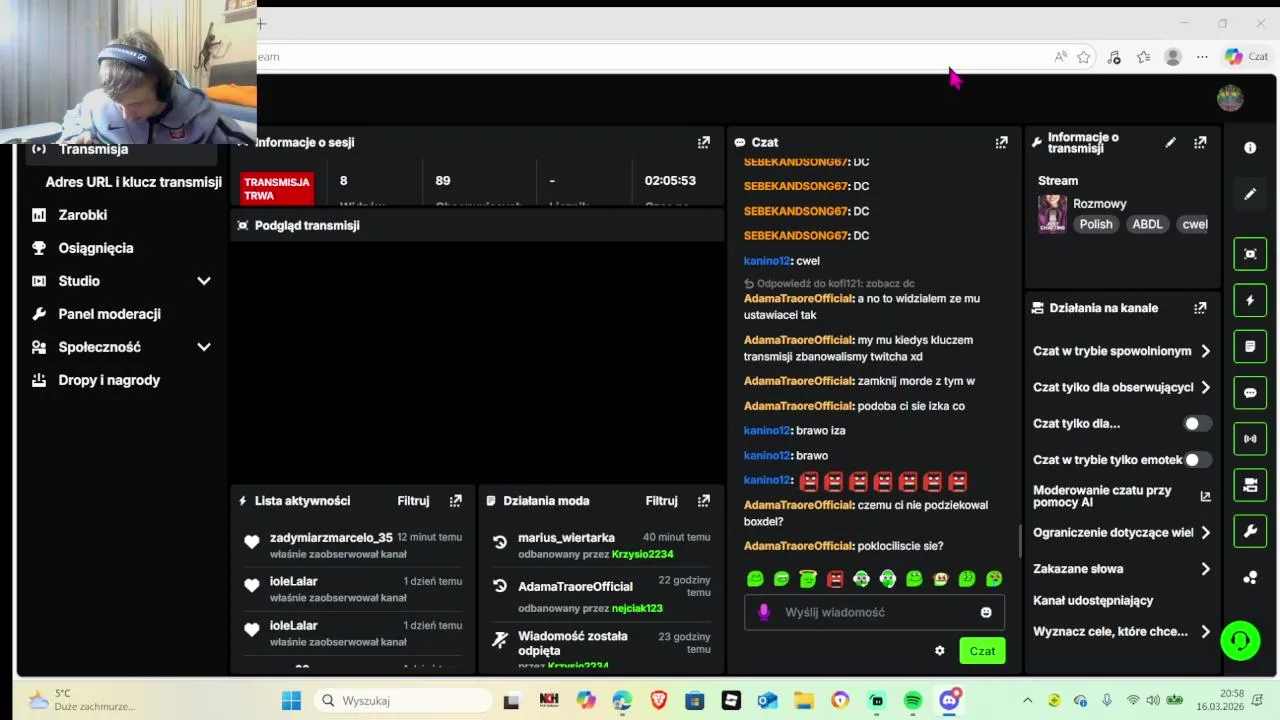The width and height of the screenshot is (1280, 720).
Task: Click the profile avatar in the dashboard header
Action: pyautogui.click(x=1230, y=98)
